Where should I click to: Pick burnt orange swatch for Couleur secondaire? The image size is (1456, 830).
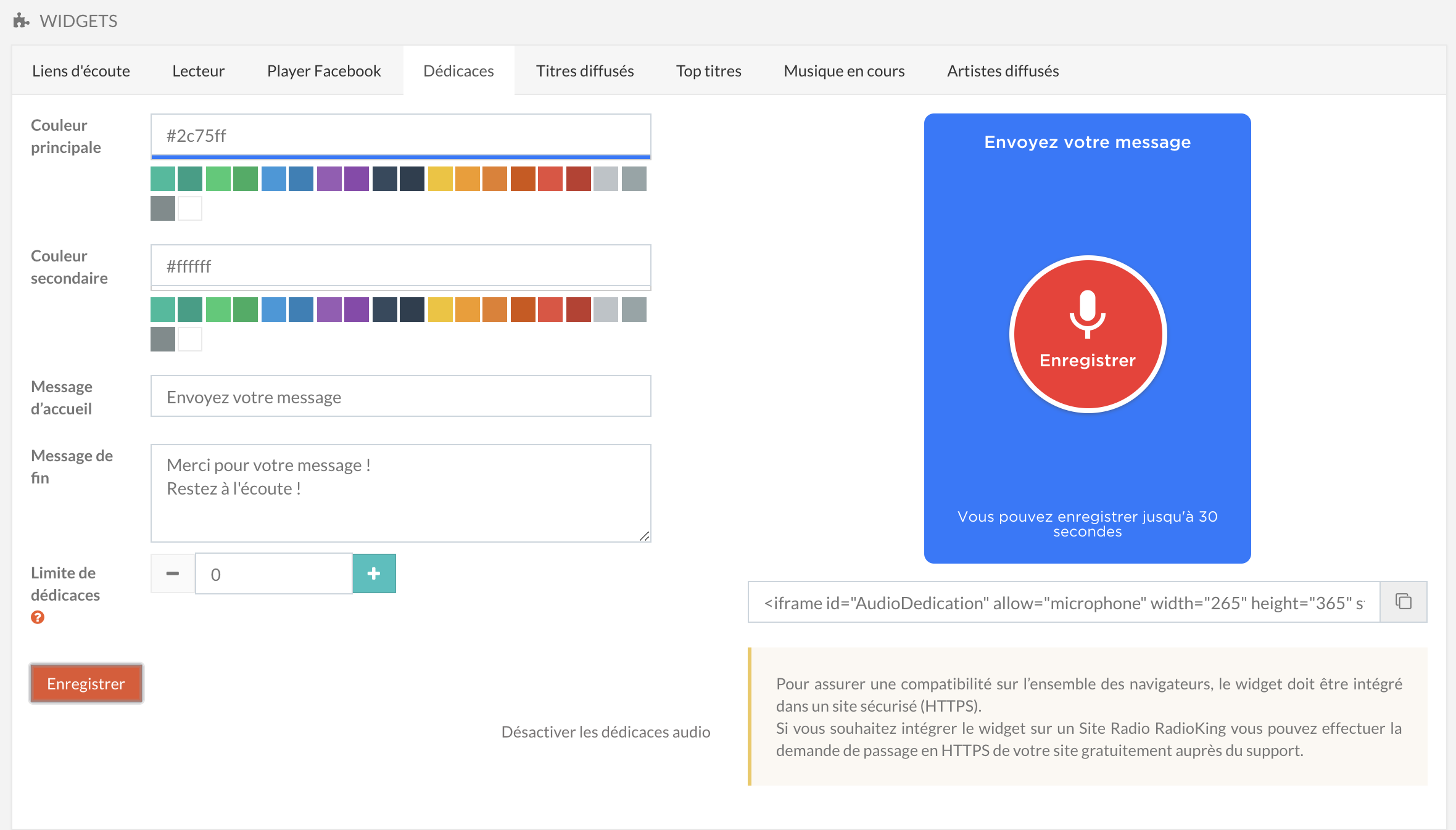pyautogui.click(x=523, y=310)
